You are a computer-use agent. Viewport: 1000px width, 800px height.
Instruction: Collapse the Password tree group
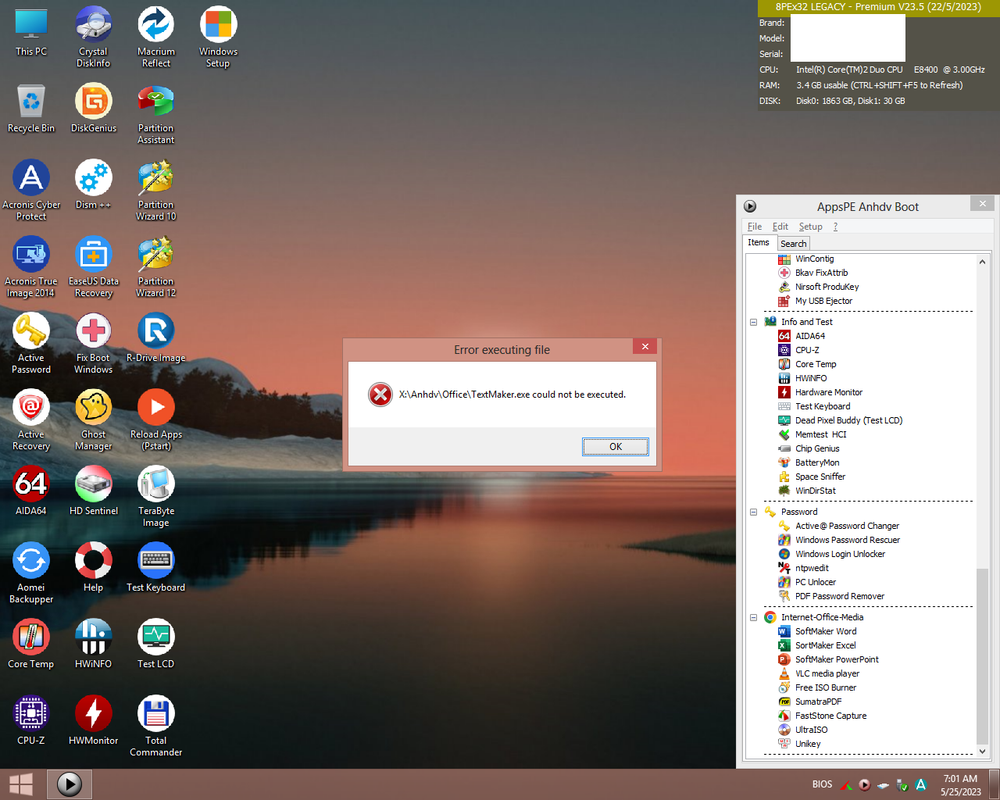click(753, 512)
